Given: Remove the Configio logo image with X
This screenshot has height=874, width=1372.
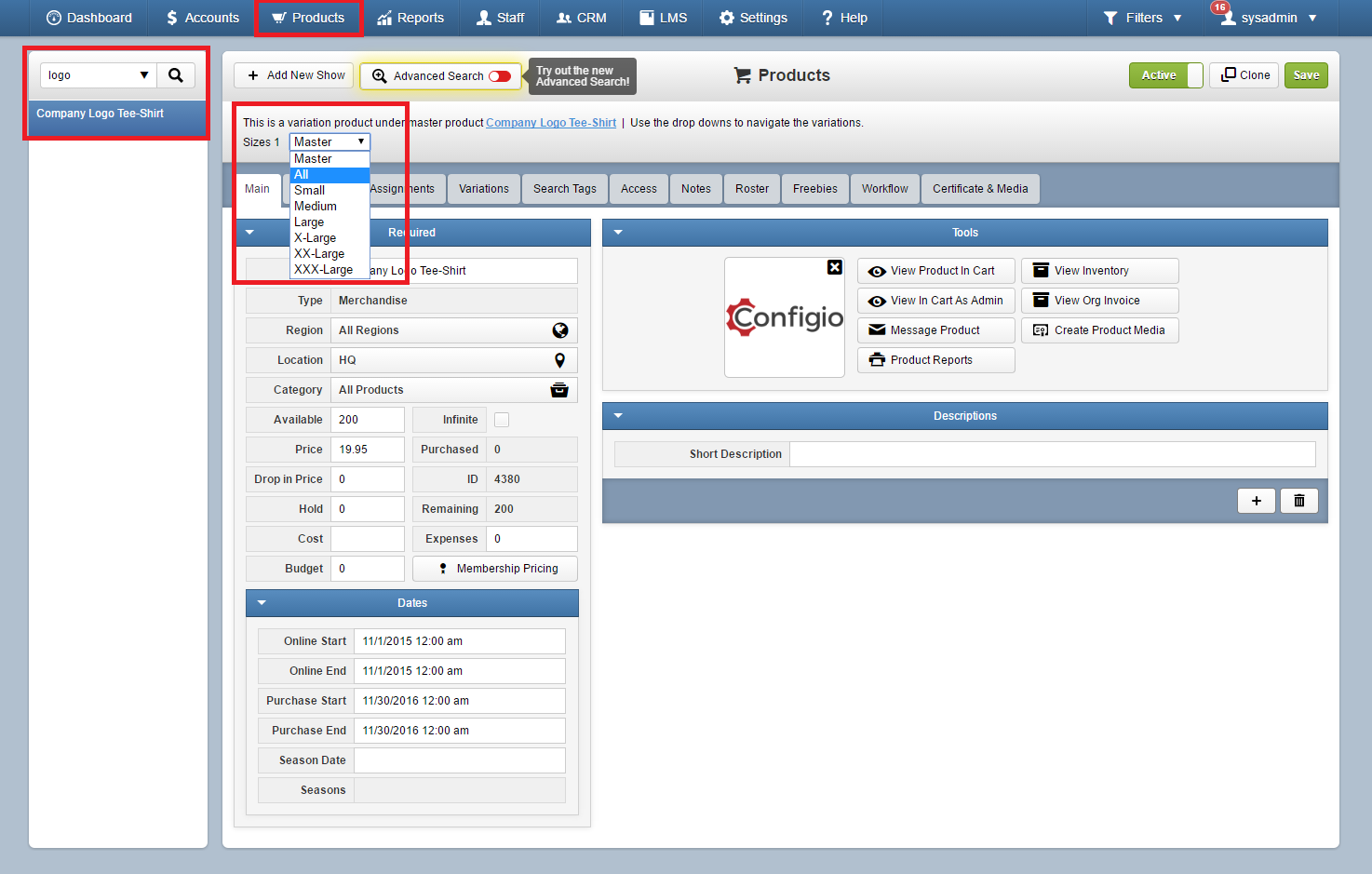Looking at the screenshot, I should pos(835,267).
